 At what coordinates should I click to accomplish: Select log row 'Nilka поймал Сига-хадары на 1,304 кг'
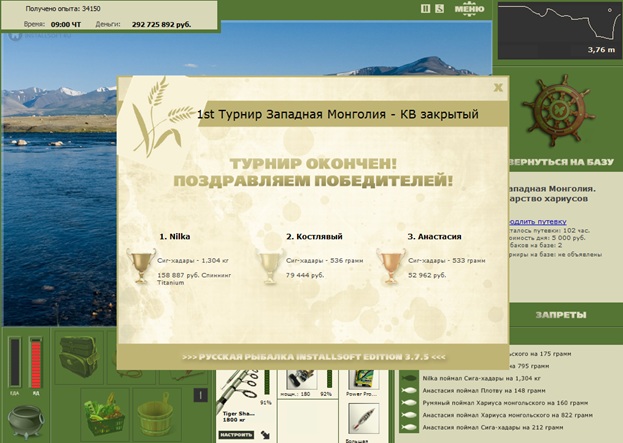coord(482,378)
